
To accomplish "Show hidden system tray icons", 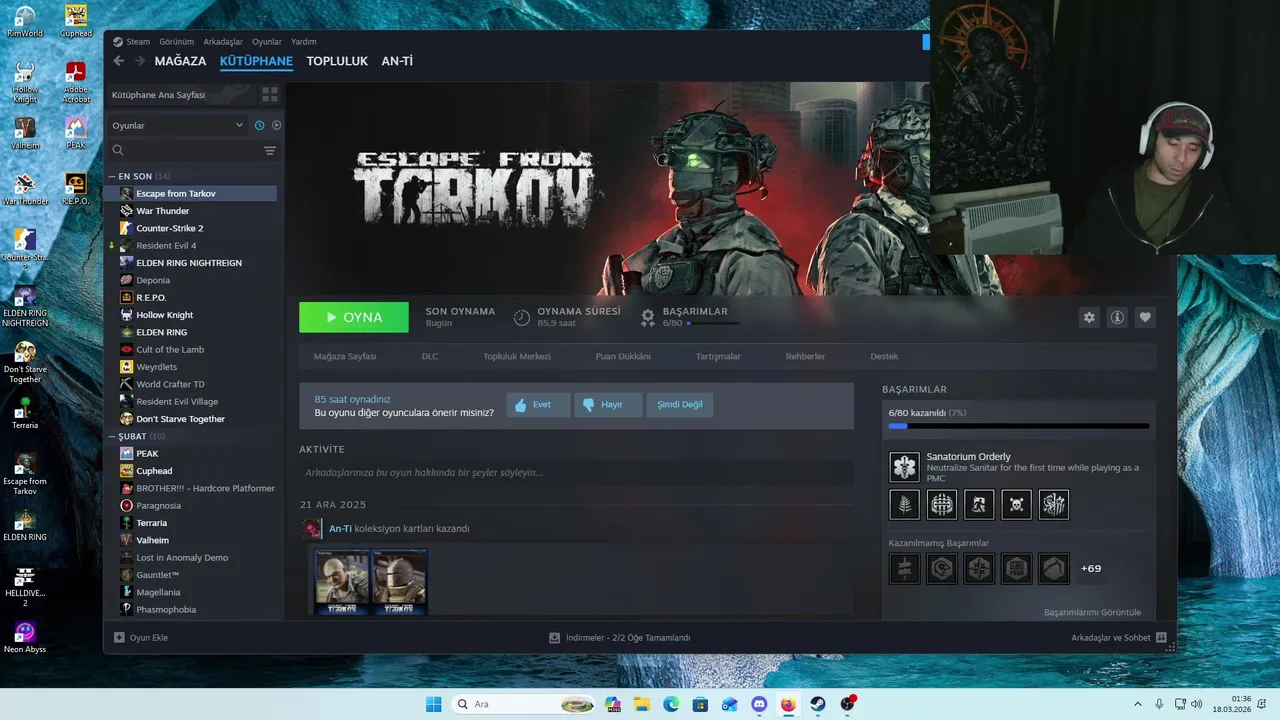I will coord(1137,704).
